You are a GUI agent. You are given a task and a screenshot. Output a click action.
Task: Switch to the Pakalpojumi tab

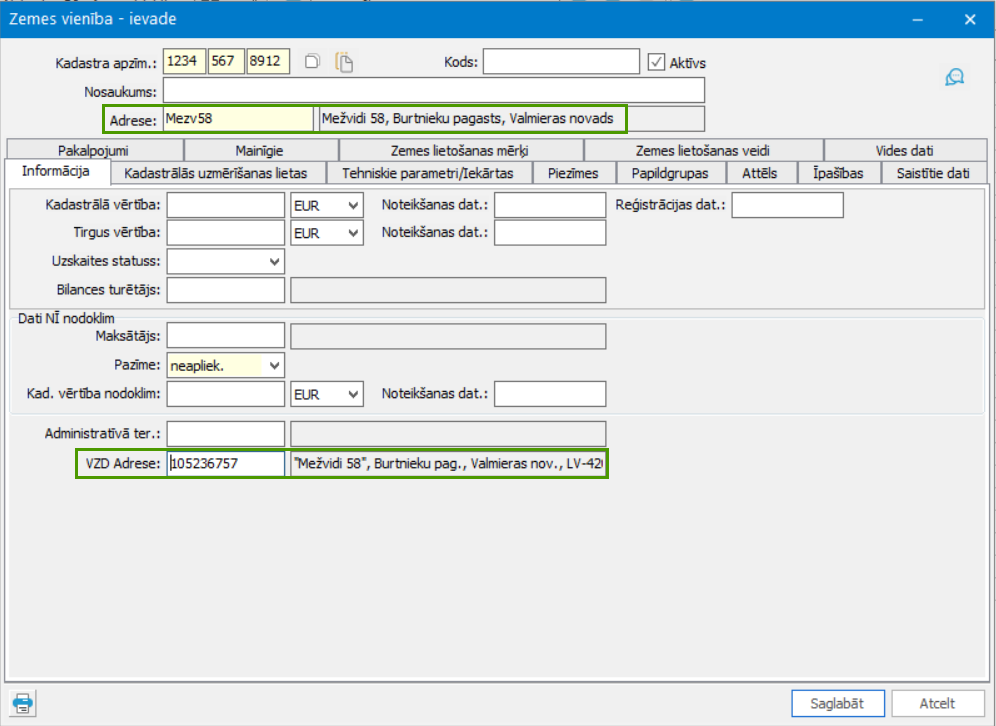(x=94, y=151)
